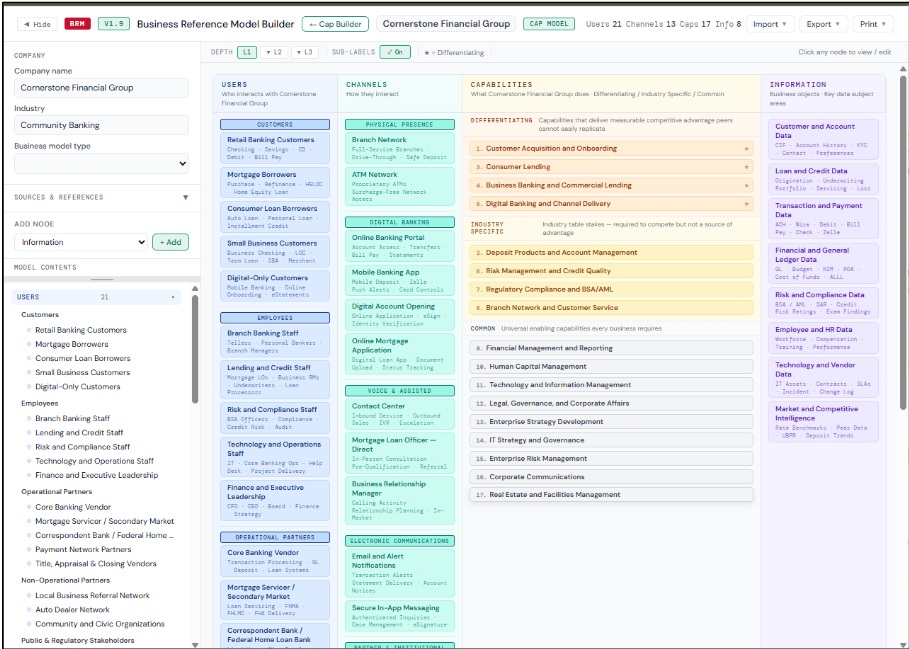Select depth level L1

(247, 52)
